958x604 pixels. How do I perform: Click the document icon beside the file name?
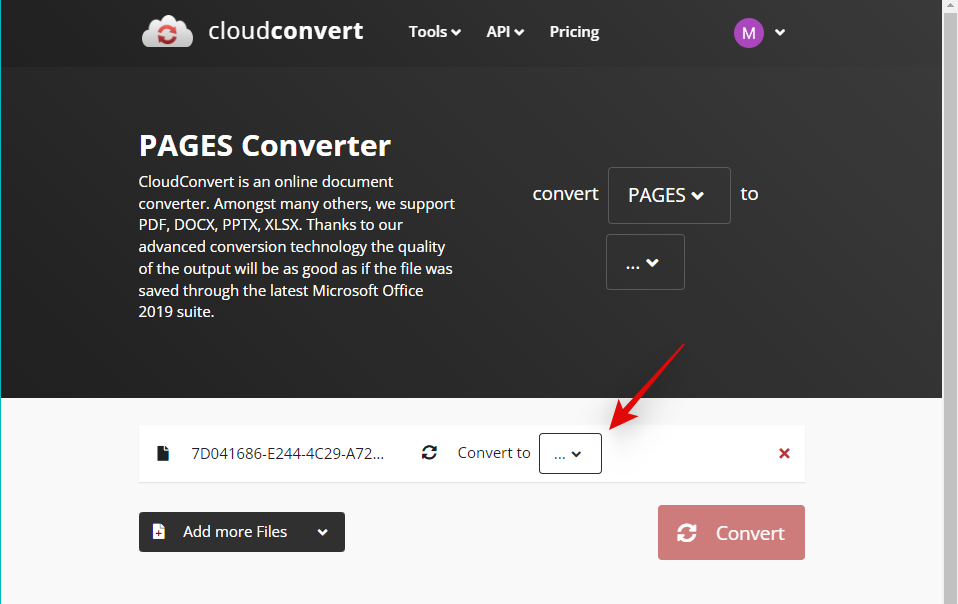pyautogui.click(x=163, y=453)
